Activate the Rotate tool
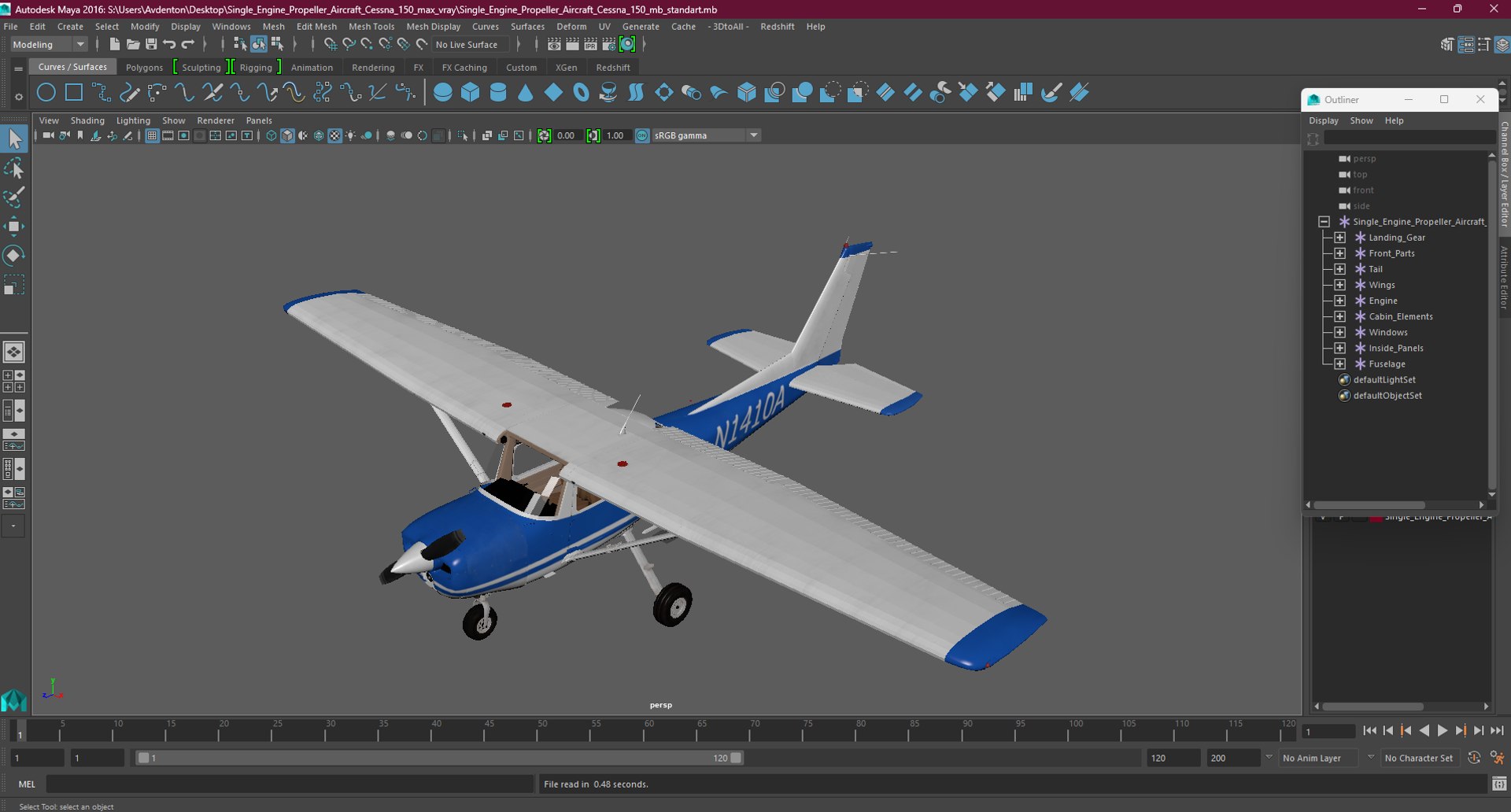Viewport: 1511px width, 812px height. (14, 255)
